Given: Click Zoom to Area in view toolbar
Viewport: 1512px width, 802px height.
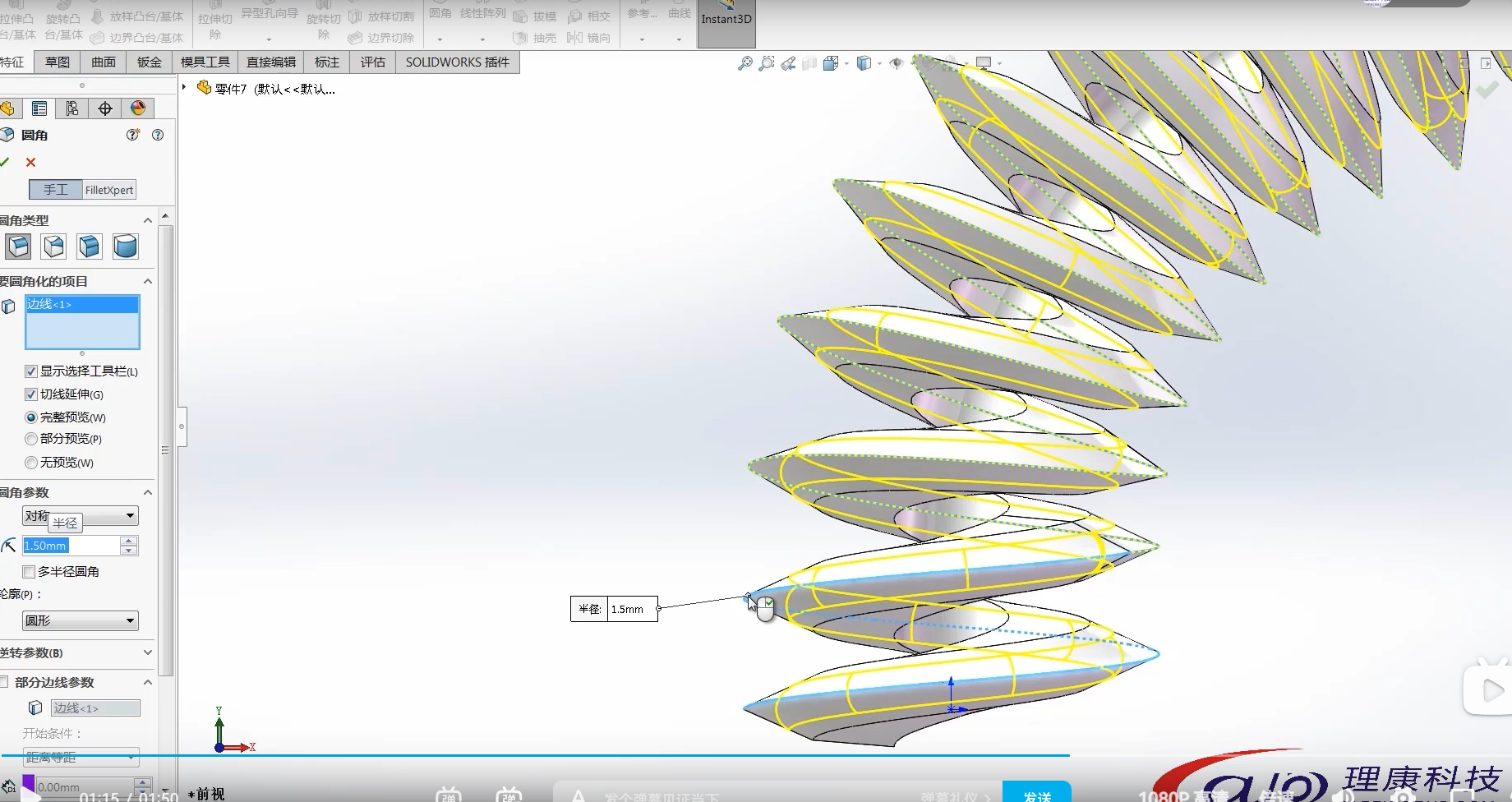Looking at the screenshot, I should point(767,63).
